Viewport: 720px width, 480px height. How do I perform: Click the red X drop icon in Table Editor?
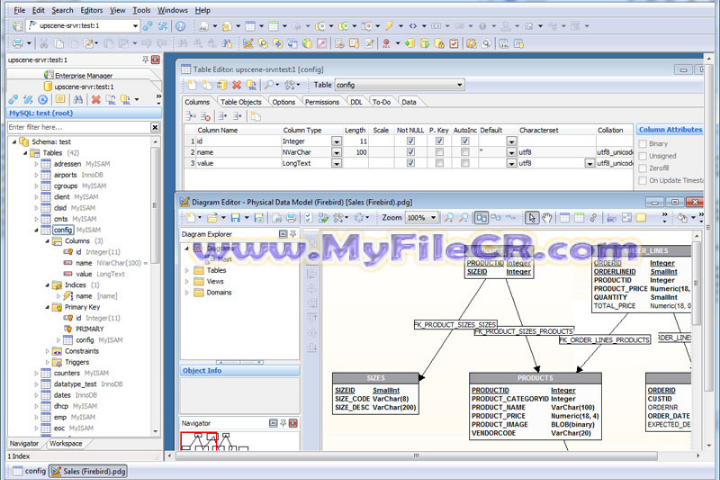click(236, 85)
